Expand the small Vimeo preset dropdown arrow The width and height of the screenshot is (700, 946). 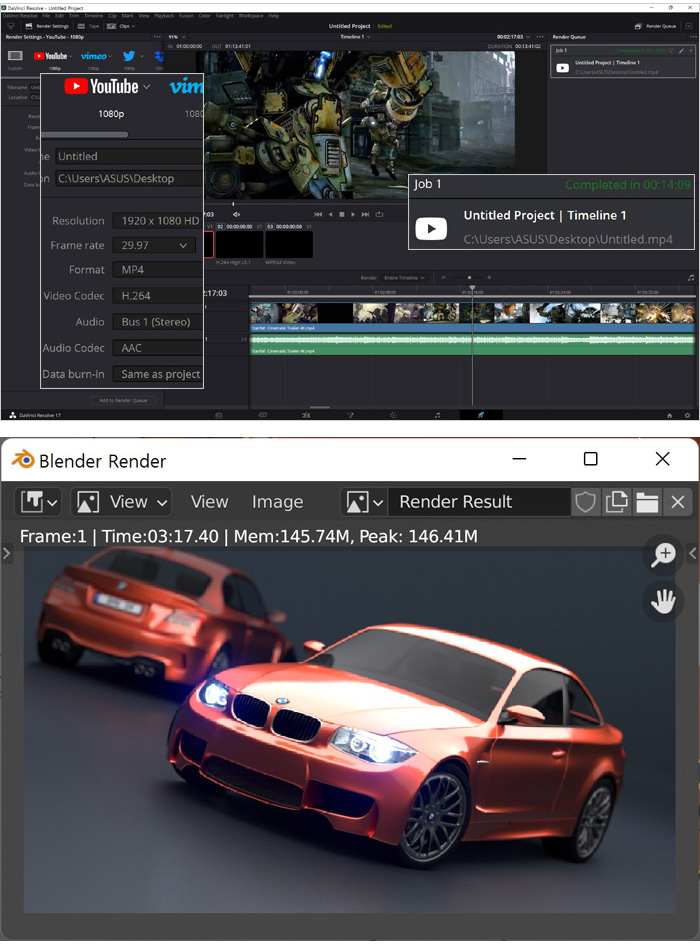(x=110, y=56)
